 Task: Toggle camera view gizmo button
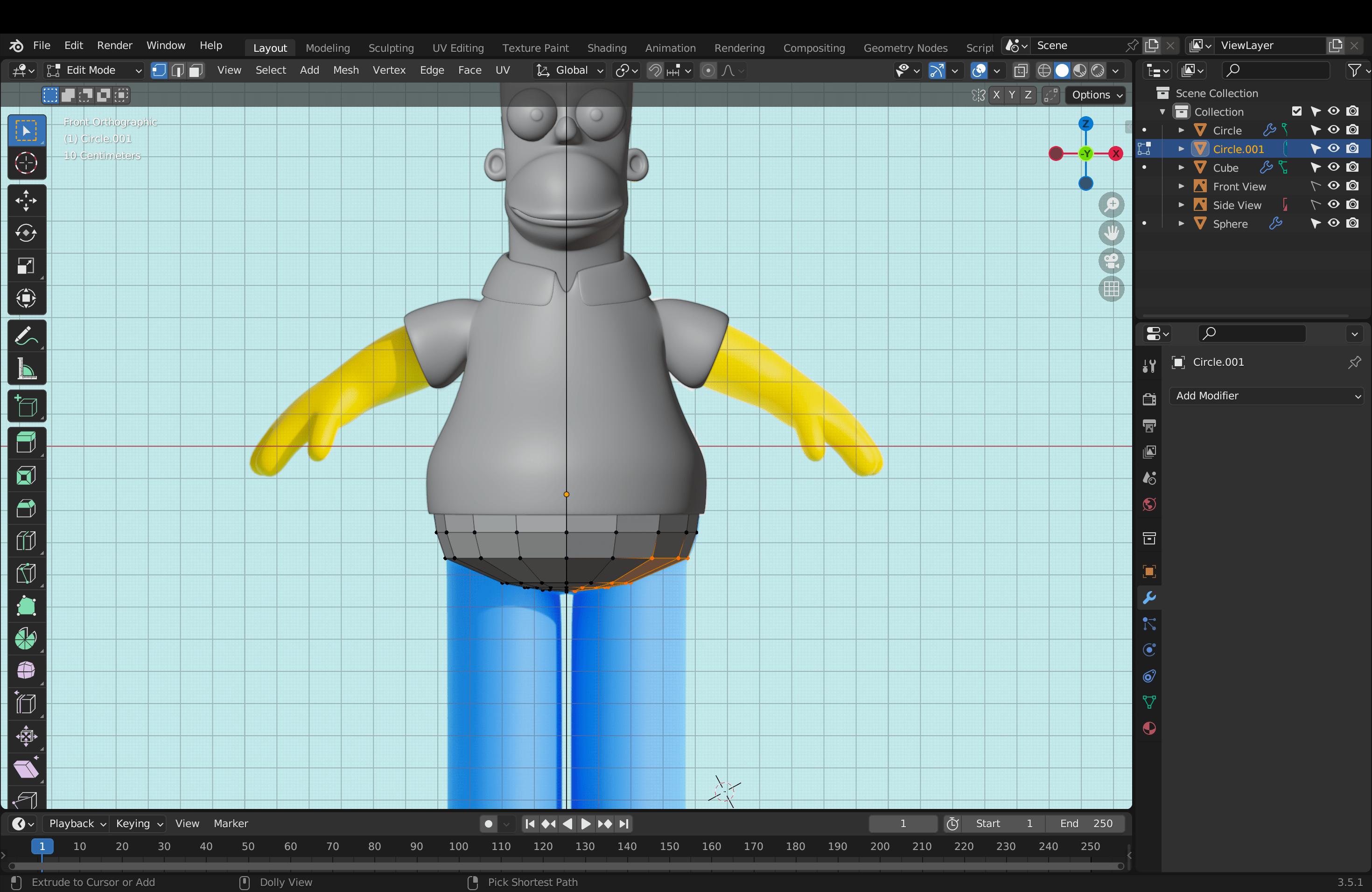[1112, 261]
